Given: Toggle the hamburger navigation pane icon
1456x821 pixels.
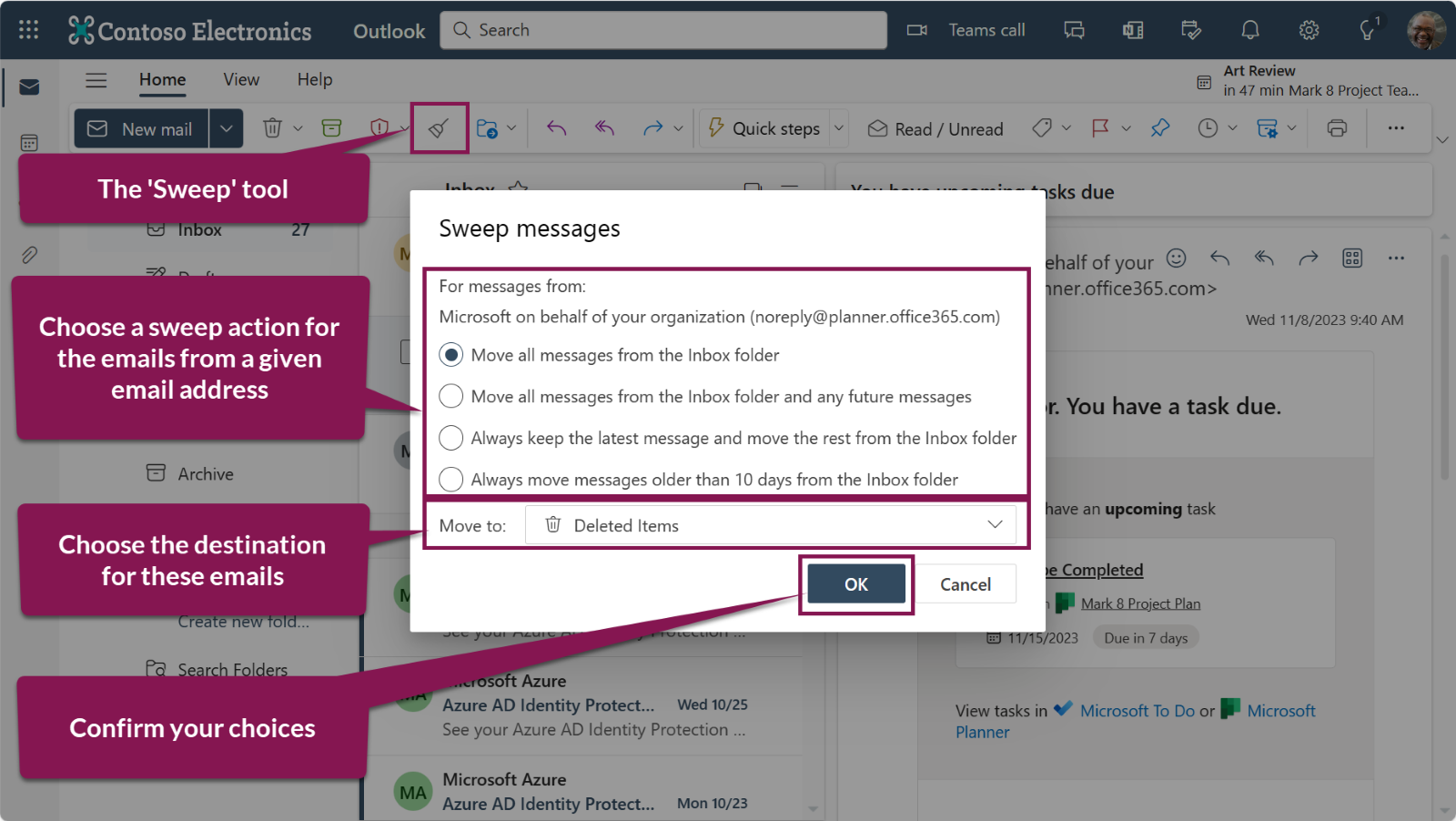Looking at the screenshot, I should (x=96, y=80).
